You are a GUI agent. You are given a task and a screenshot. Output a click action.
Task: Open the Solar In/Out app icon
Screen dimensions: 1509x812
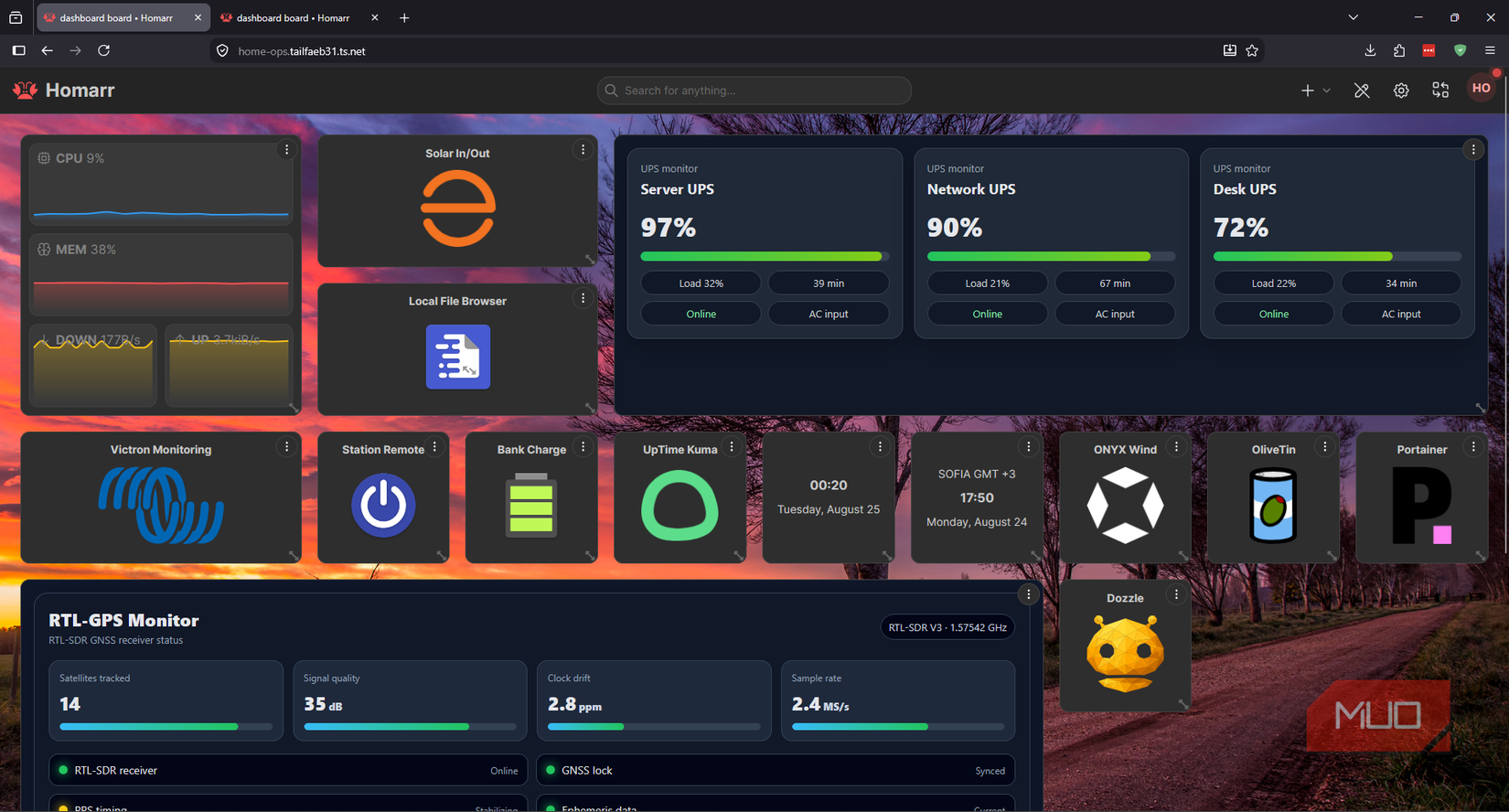tap(458, 209)
